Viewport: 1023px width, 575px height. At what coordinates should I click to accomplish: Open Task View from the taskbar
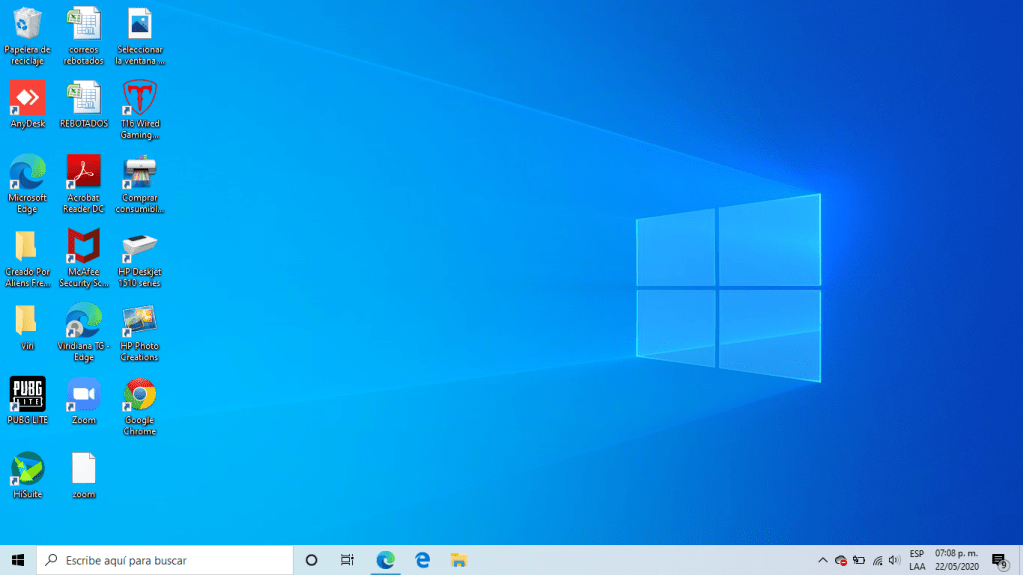click(x=347, y=560)
